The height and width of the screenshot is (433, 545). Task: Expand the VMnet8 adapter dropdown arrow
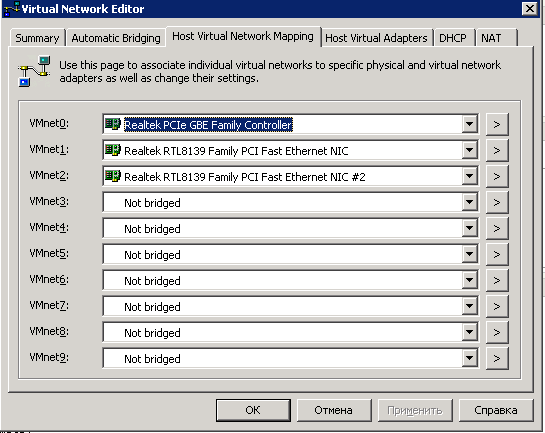(469, 332)
